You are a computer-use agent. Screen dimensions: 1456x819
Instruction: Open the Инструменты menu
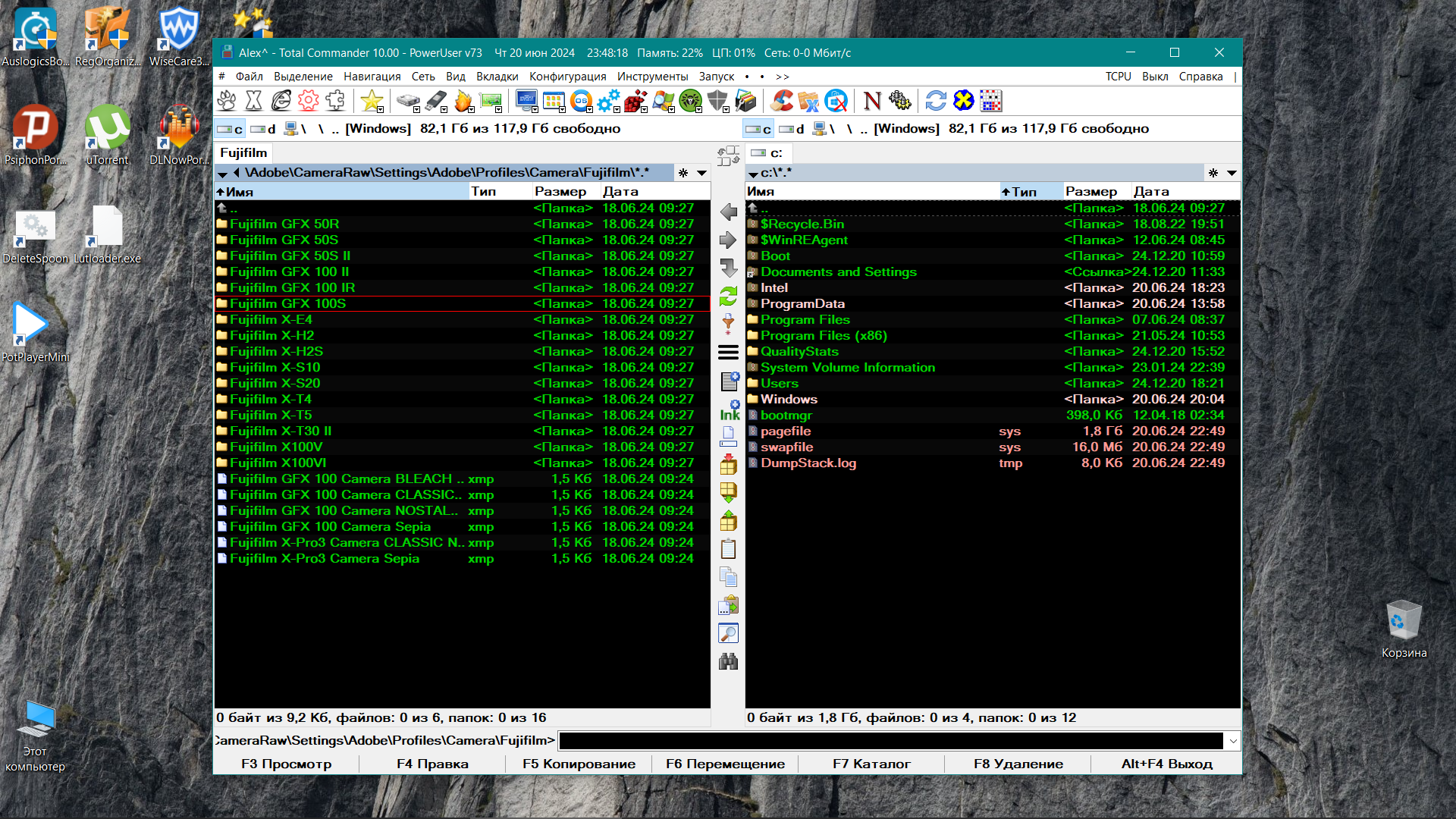pyautogui.click(x=653, y=77)
